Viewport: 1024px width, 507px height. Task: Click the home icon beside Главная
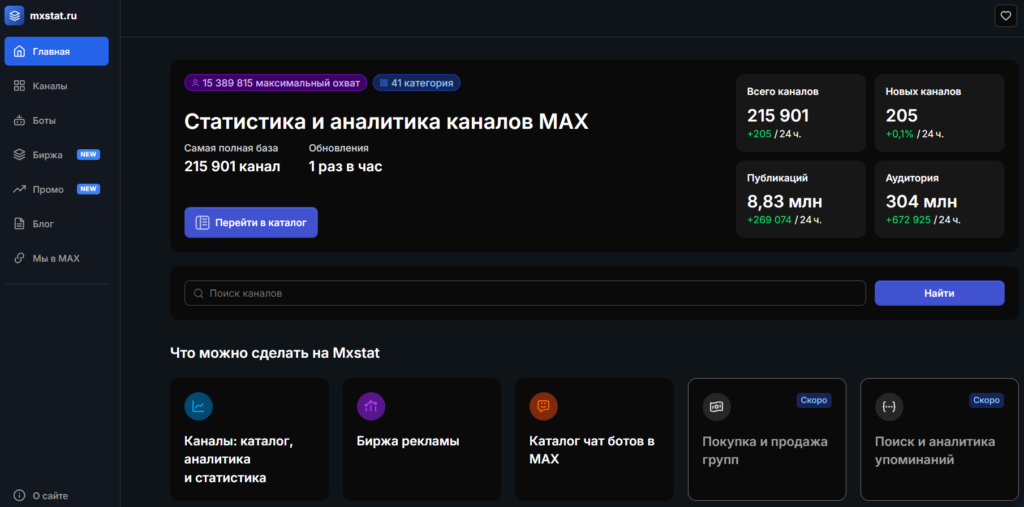20,51
